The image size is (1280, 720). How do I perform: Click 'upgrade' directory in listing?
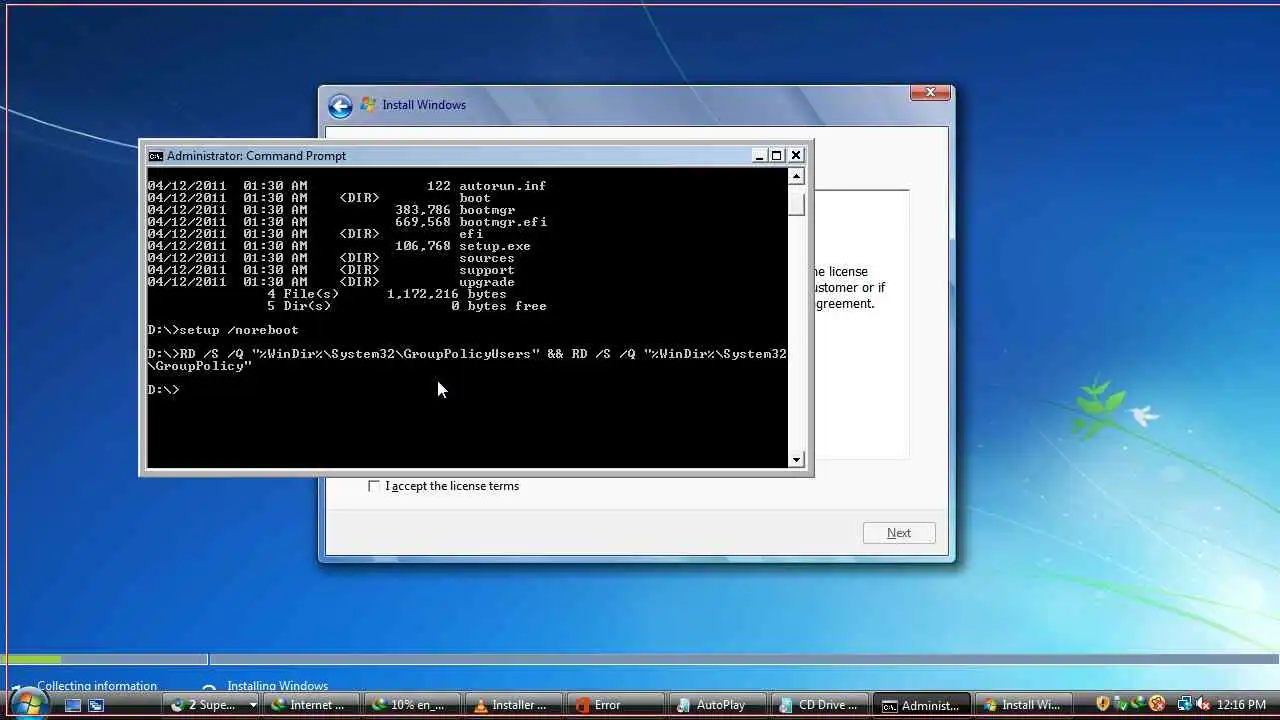tap(487, 282)
